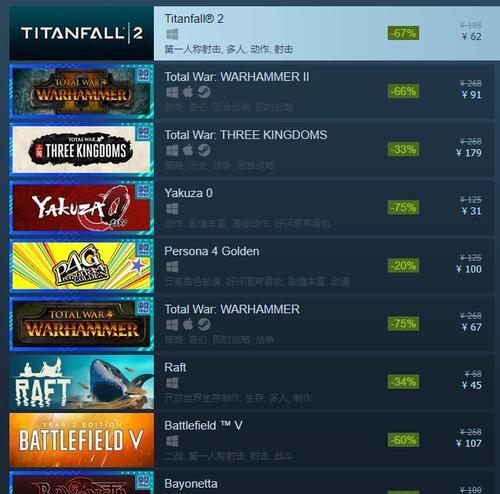Screen dimensions: 500x494
Task: Click the -67% discount badge for Titanfall 2
Action: [x=403, y=33]
